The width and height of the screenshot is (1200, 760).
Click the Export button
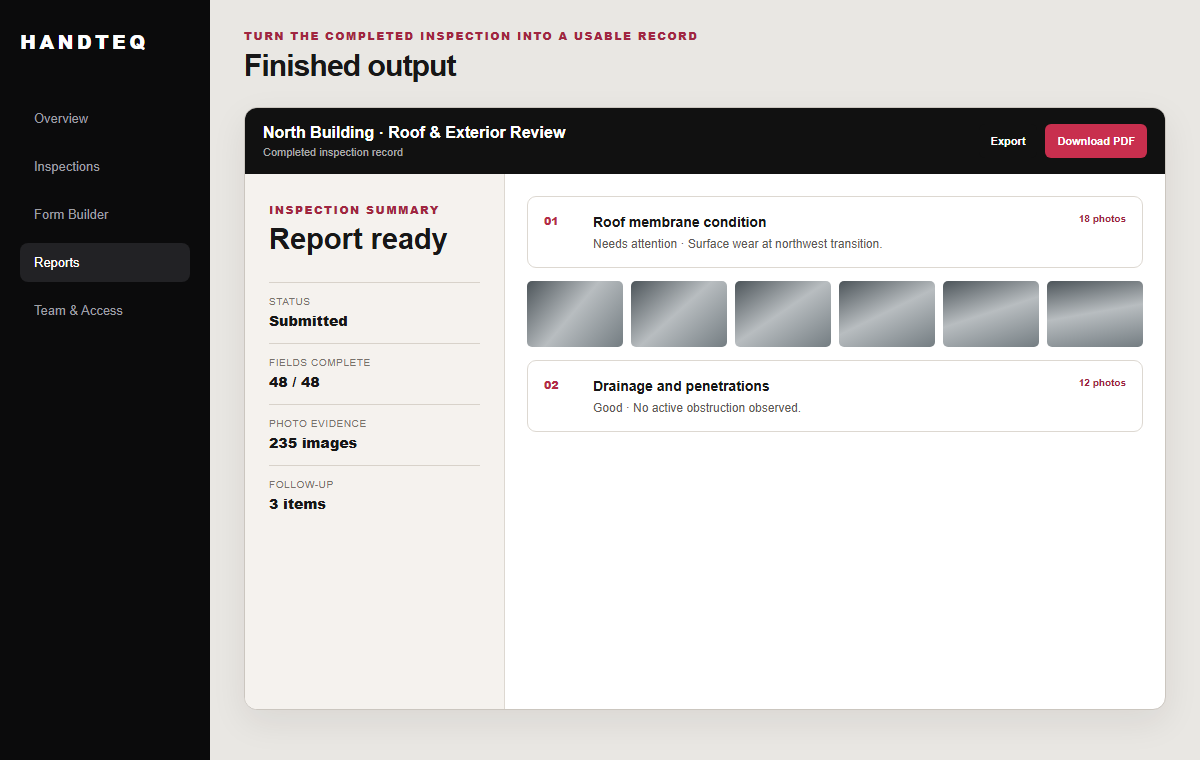point(1008,141)
